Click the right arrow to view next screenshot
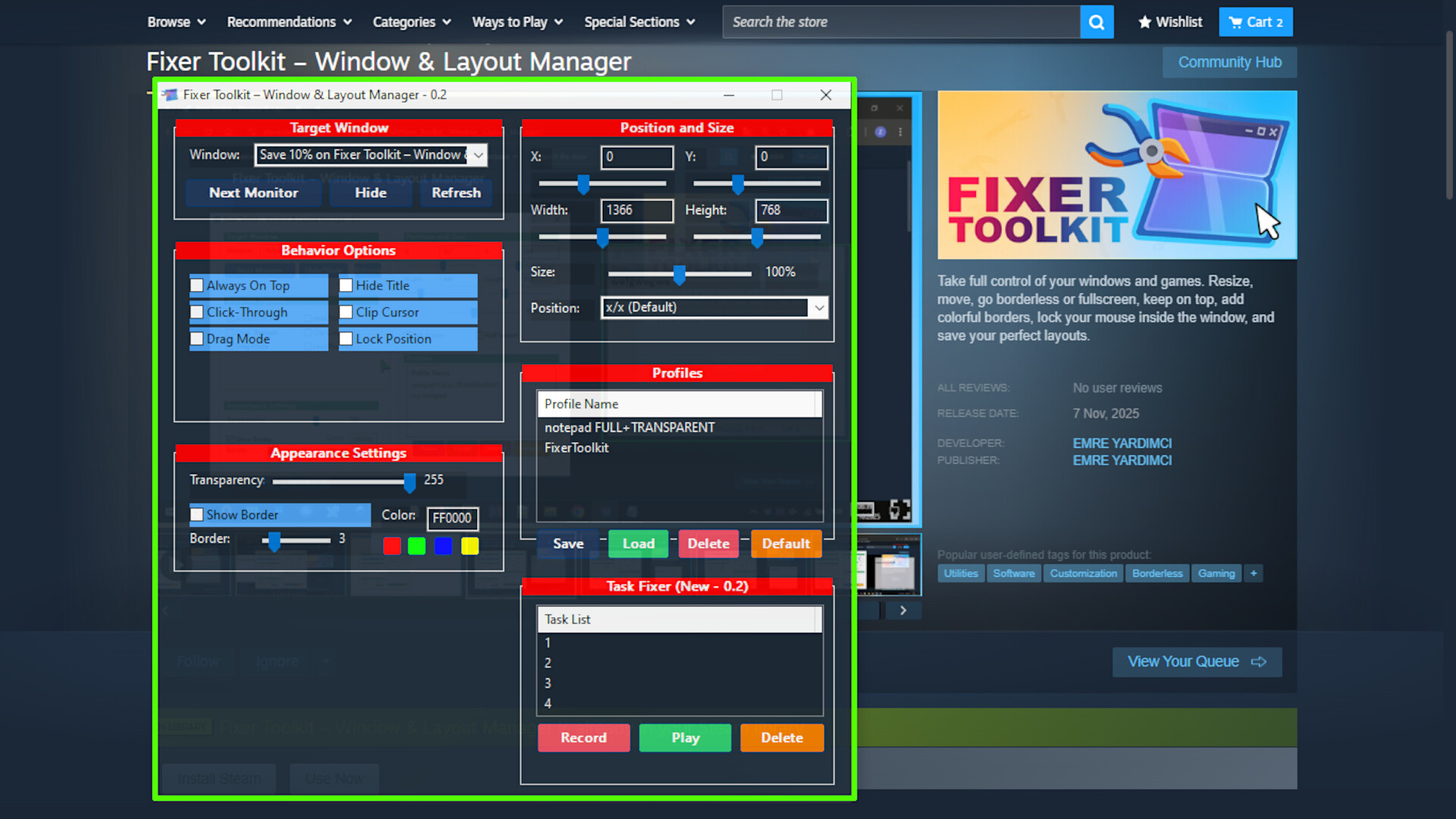Screen dimensions: 1456x819 tap(902, 610)
